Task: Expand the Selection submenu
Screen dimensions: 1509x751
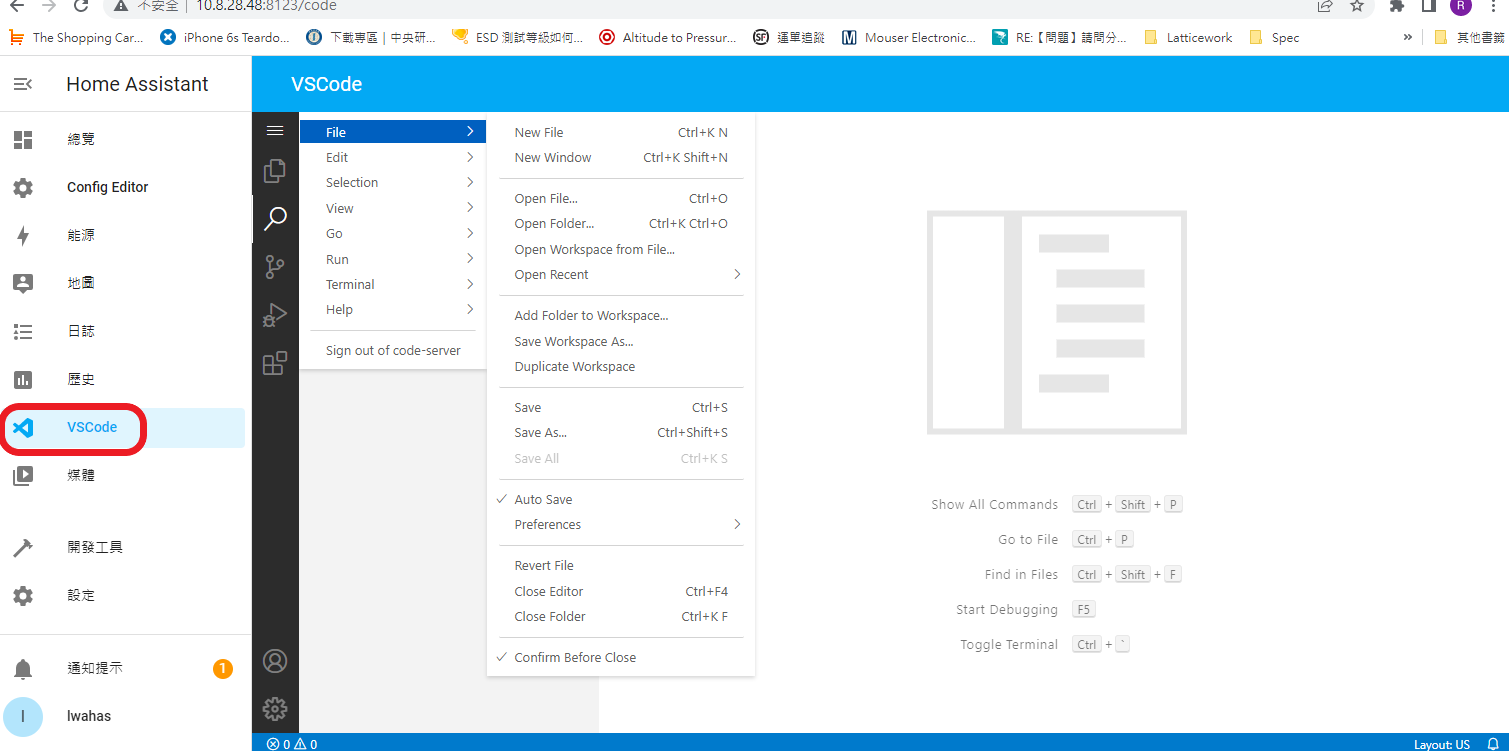Action: (x=393, y=182)
